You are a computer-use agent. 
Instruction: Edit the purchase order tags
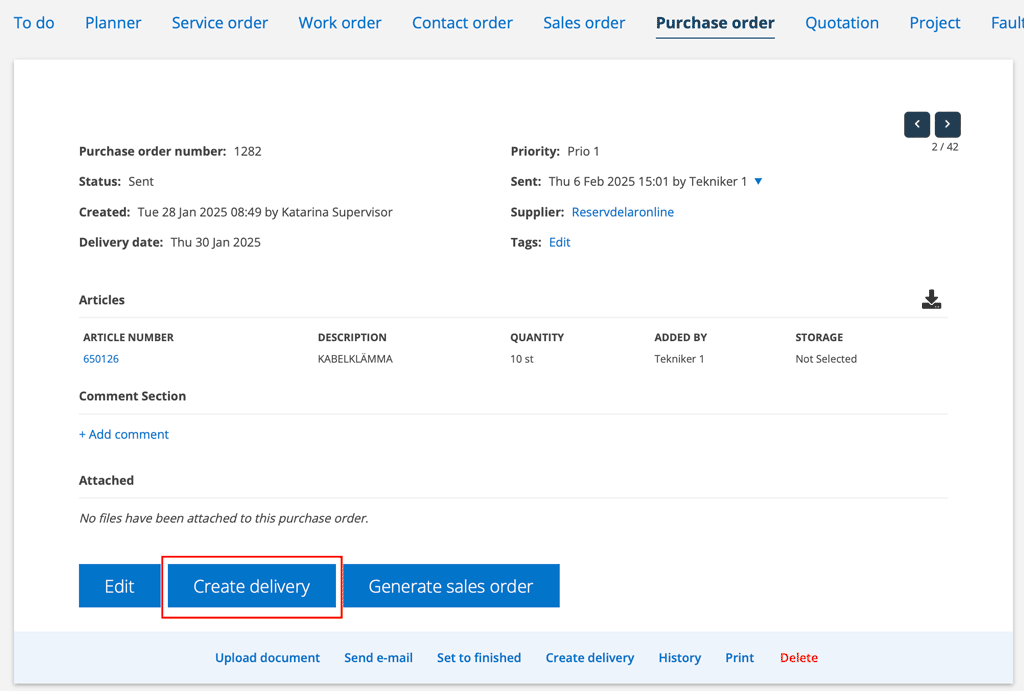pyautogui.click(x=560, y=242)
